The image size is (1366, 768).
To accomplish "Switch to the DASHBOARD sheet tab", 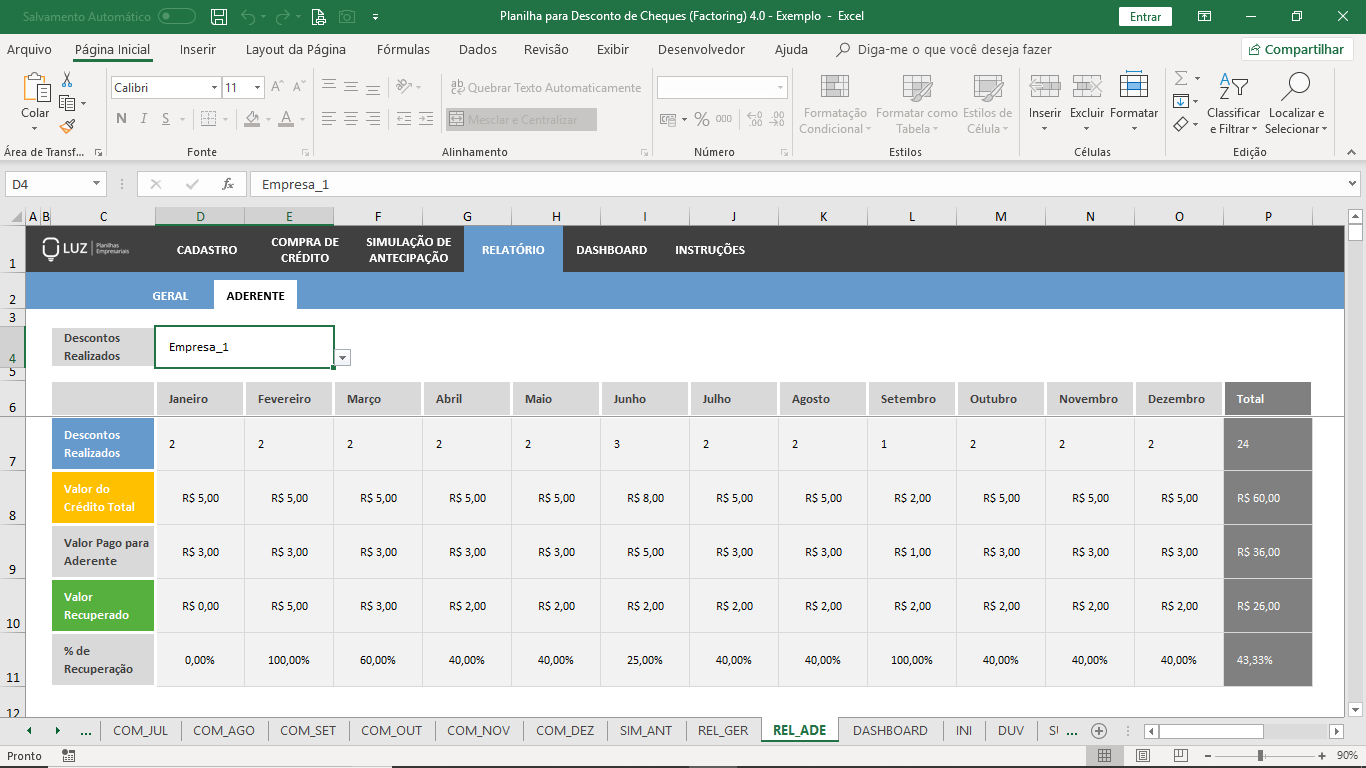I will coord(890,730).
